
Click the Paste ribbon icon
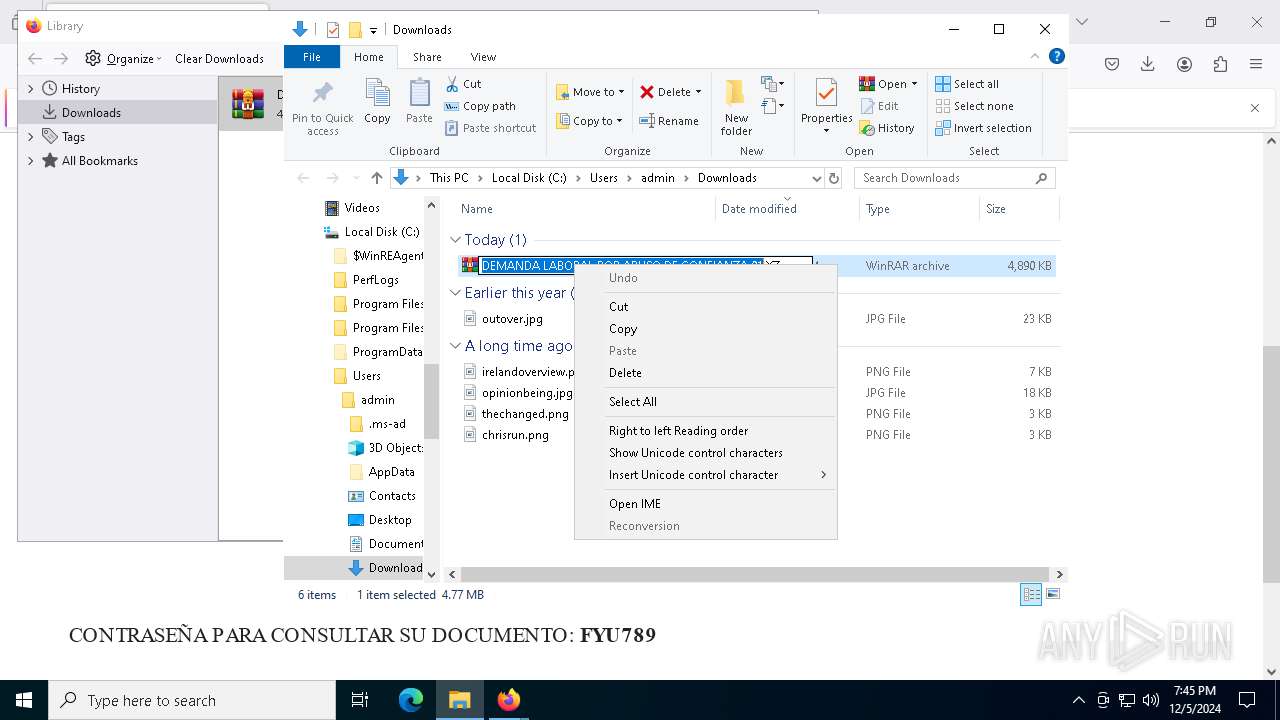419,101
